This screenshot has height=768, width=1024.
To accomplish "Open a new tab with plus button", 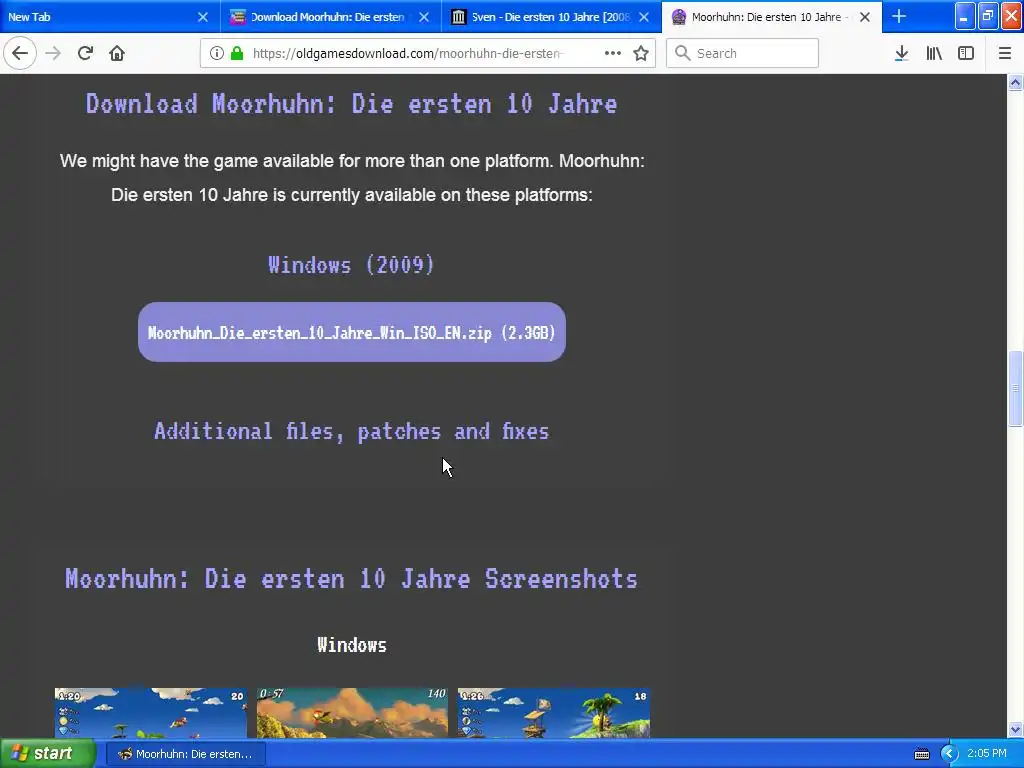I will pos(899,16).
